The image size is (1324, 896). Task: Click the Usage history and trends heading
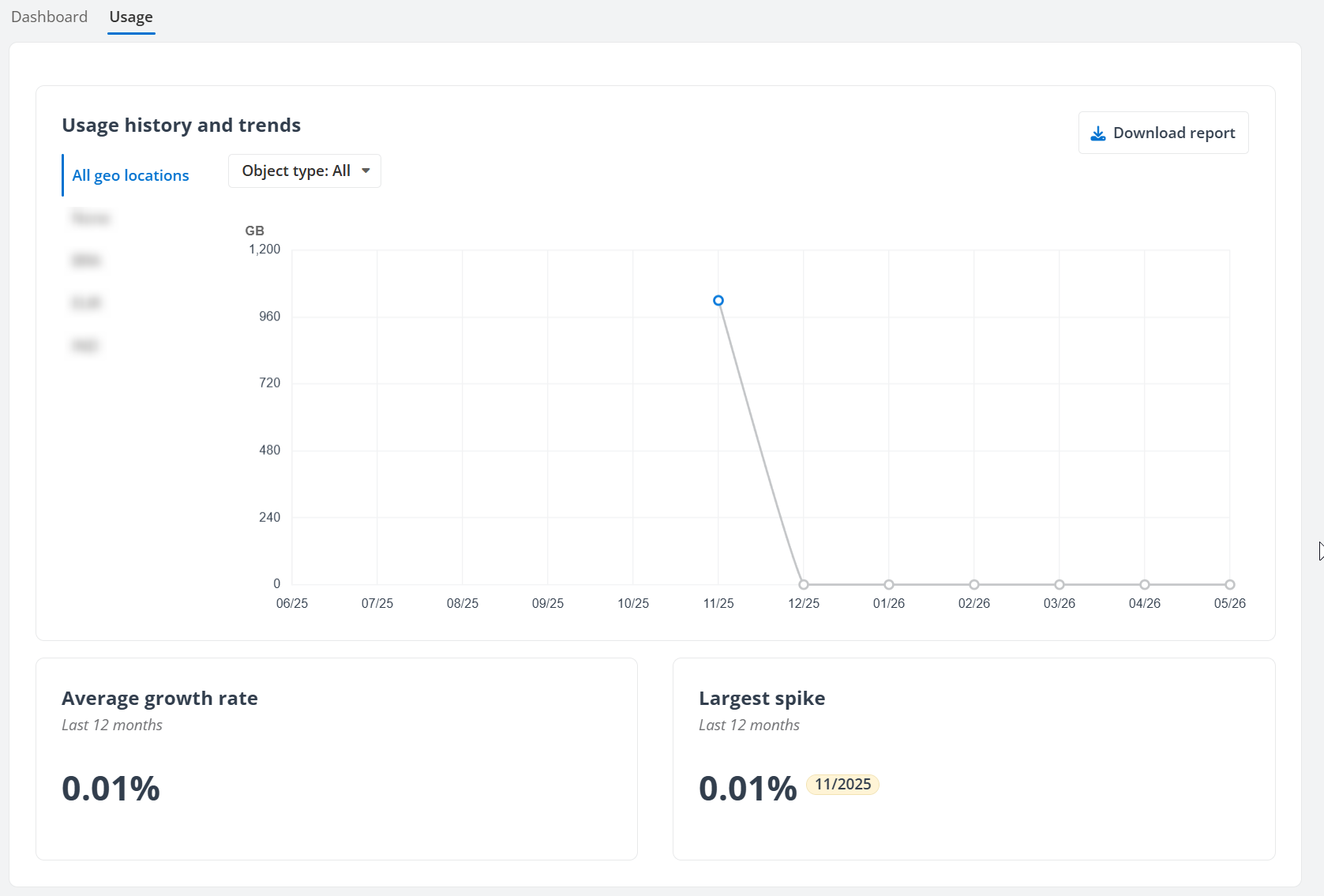181,126
